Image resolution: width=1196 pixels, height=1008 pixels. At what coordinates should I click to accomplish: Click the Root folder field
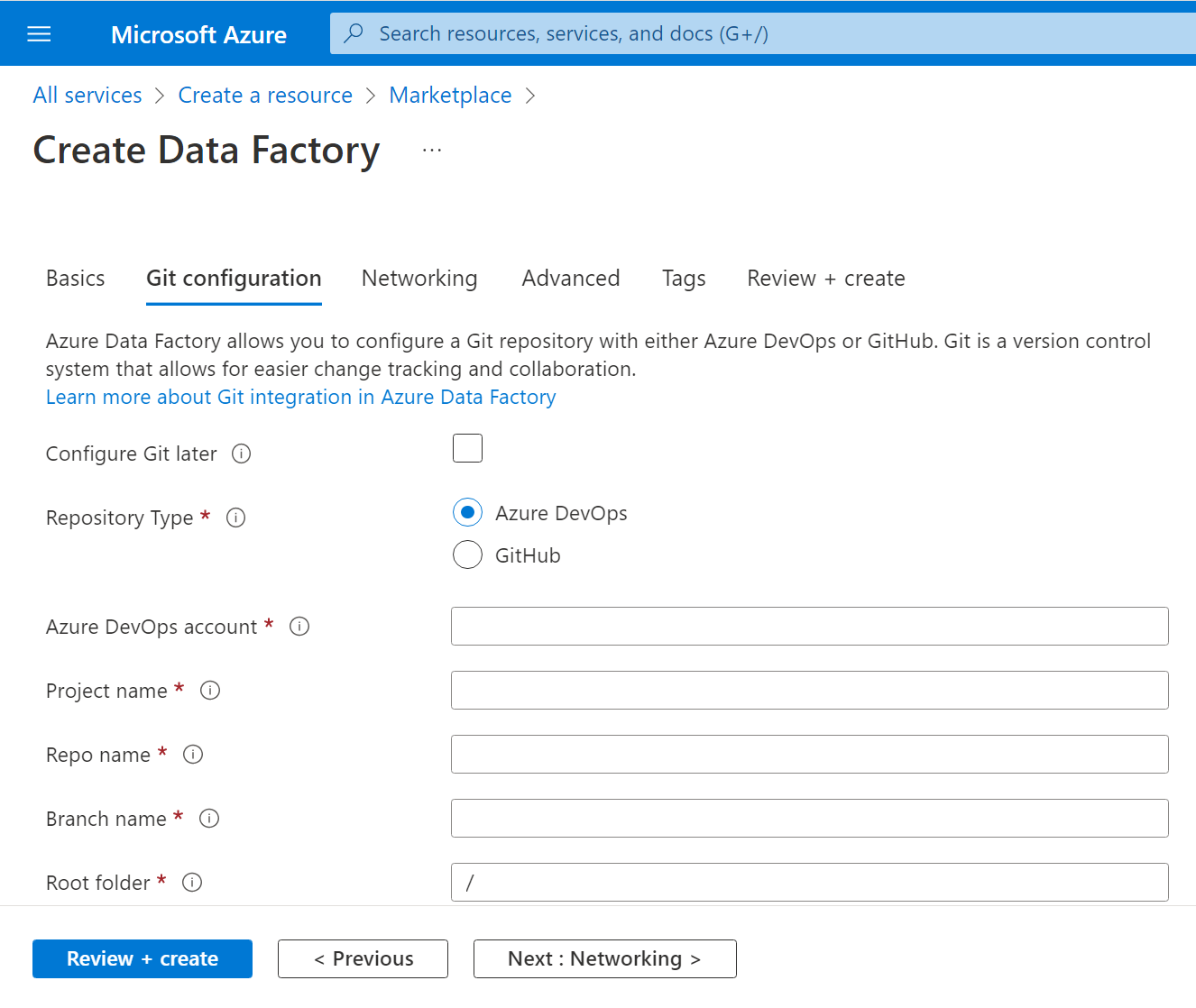point(810,883)
